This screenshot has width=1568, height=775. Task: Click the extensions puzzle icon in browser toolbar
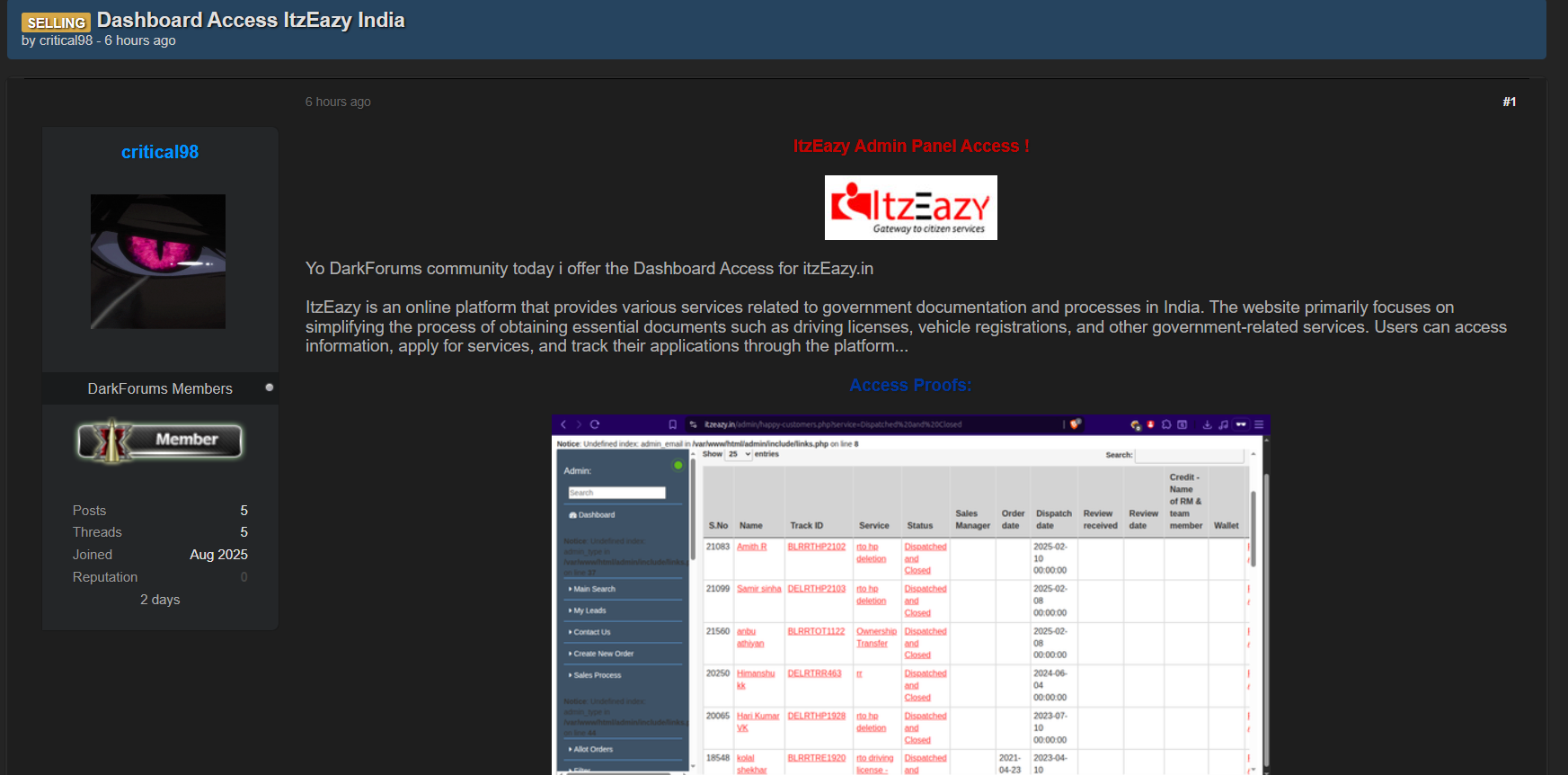click(1166, 424)
